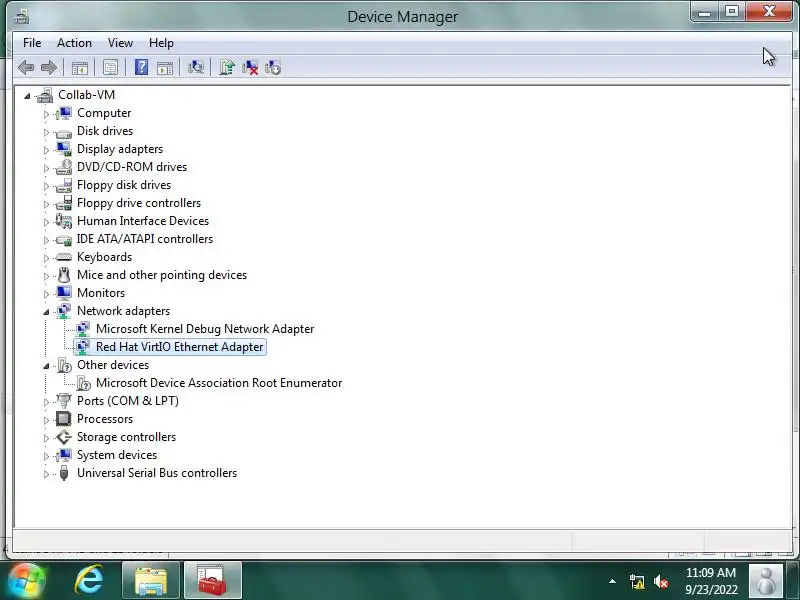The image size is (800, 600).
Task: Click the Forward arrow toolbar icon
Action: tap(49, 67)
